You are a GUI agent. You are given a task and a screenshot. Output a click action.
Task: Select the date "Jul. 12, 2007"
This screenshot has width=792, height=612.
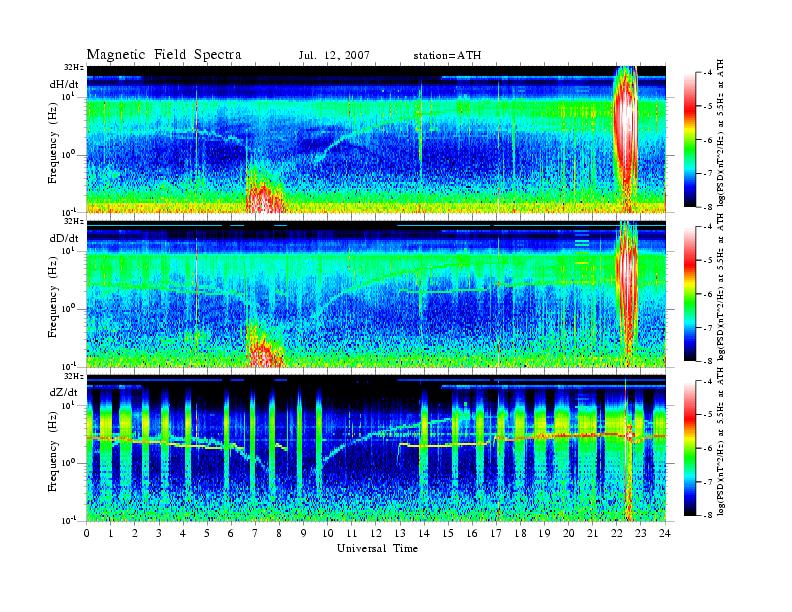(x=334, y=55)
